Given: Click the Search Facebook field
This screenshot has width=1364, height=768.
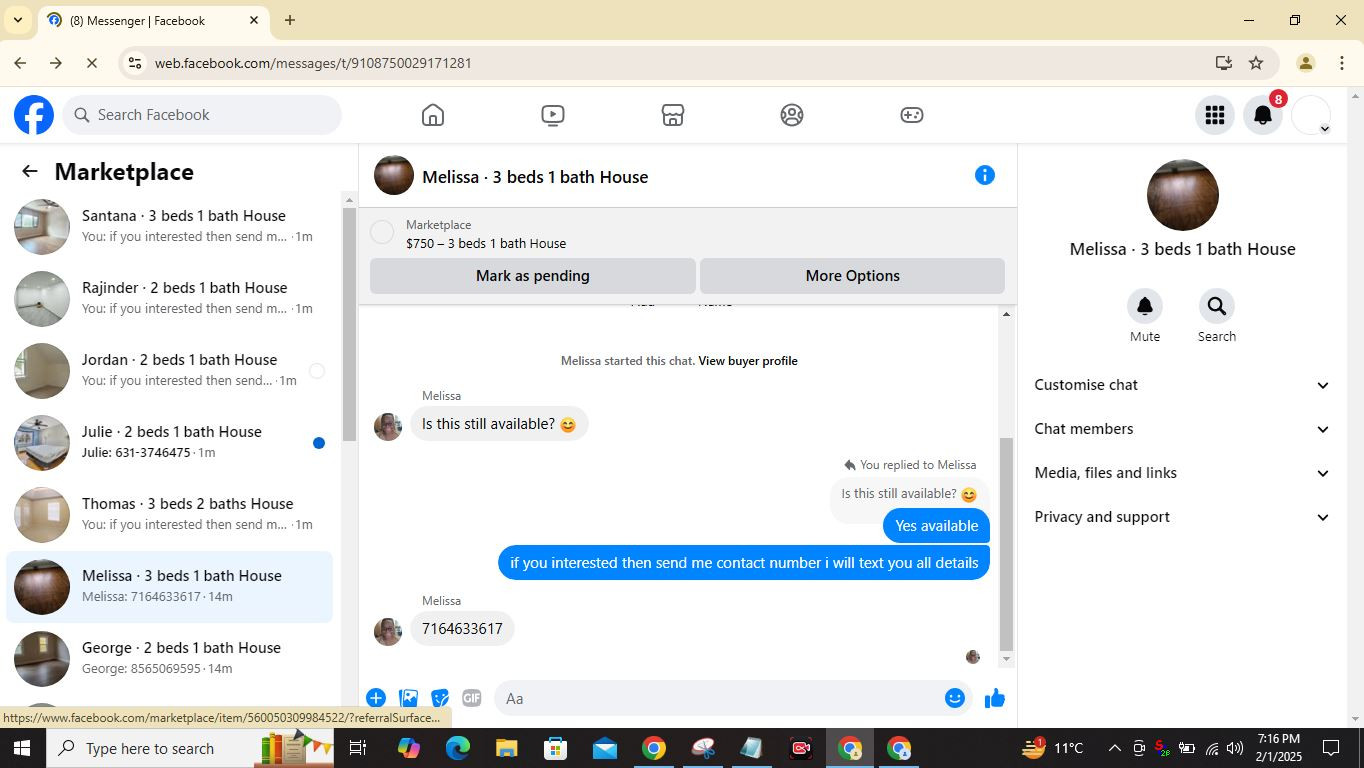Looking at the screenshot, I should coord(202,115).
